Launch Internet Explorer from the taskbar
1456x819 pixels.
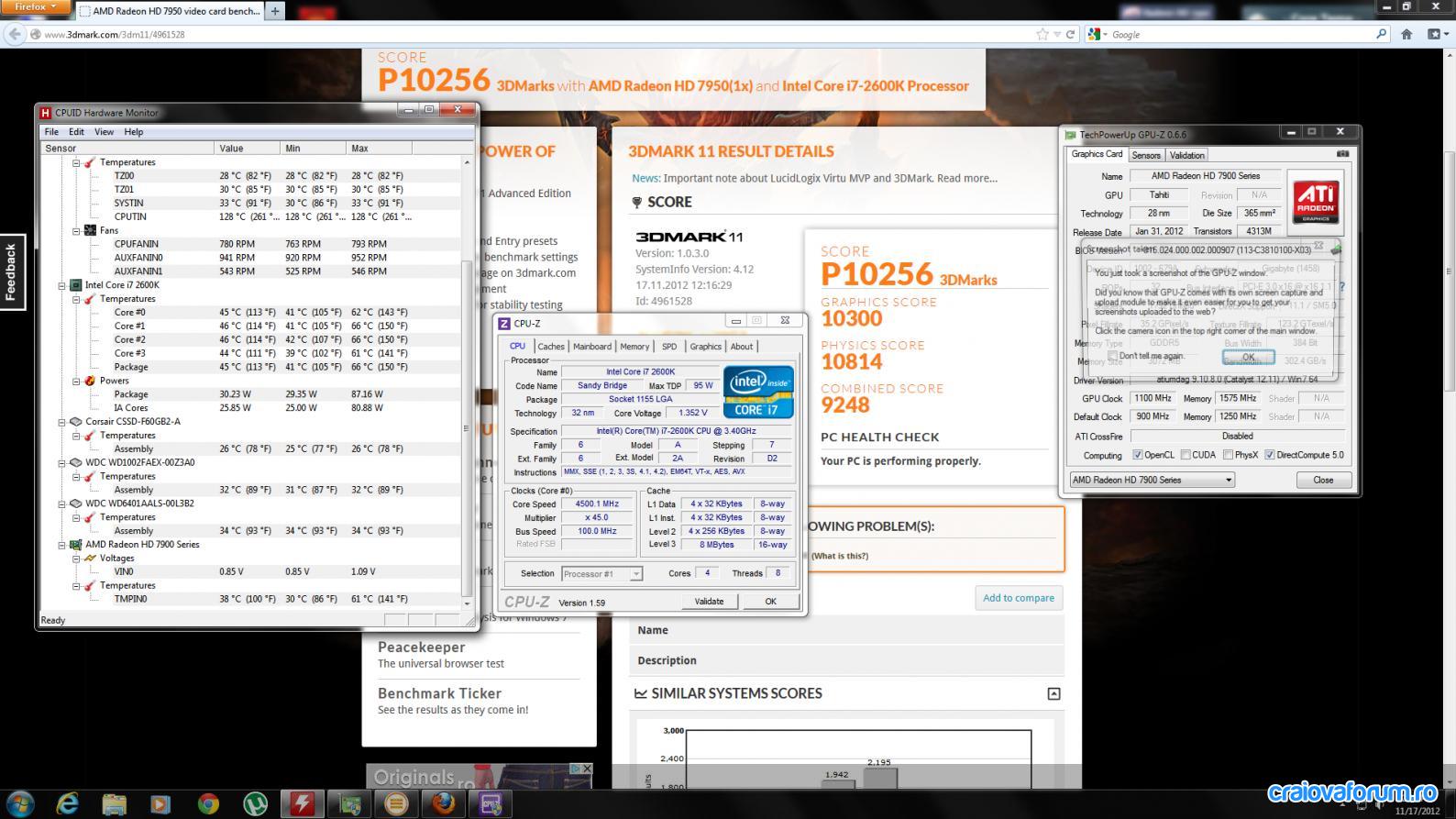68,804
